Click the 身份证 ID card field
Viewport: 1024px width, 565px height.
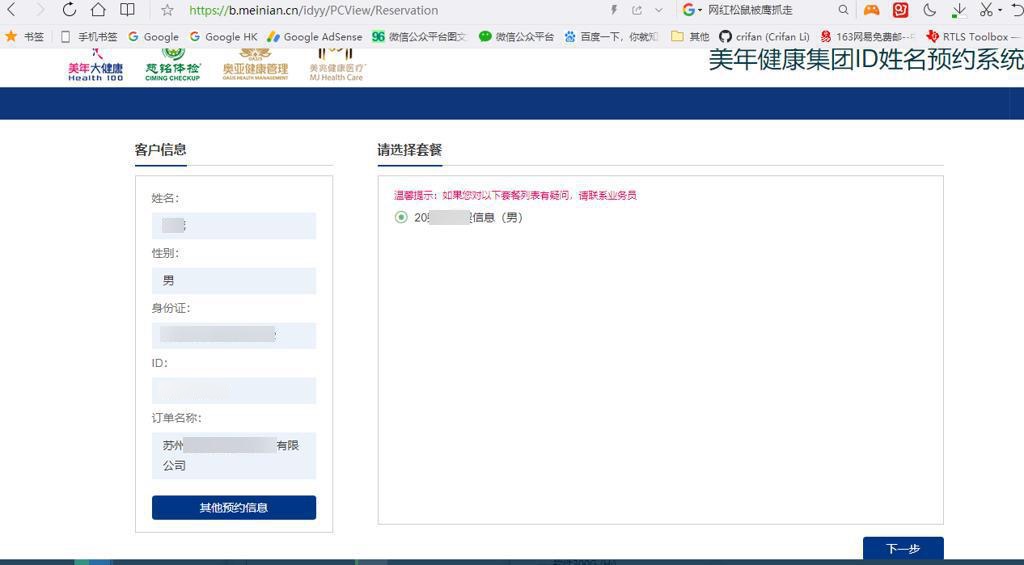(234, 335)
